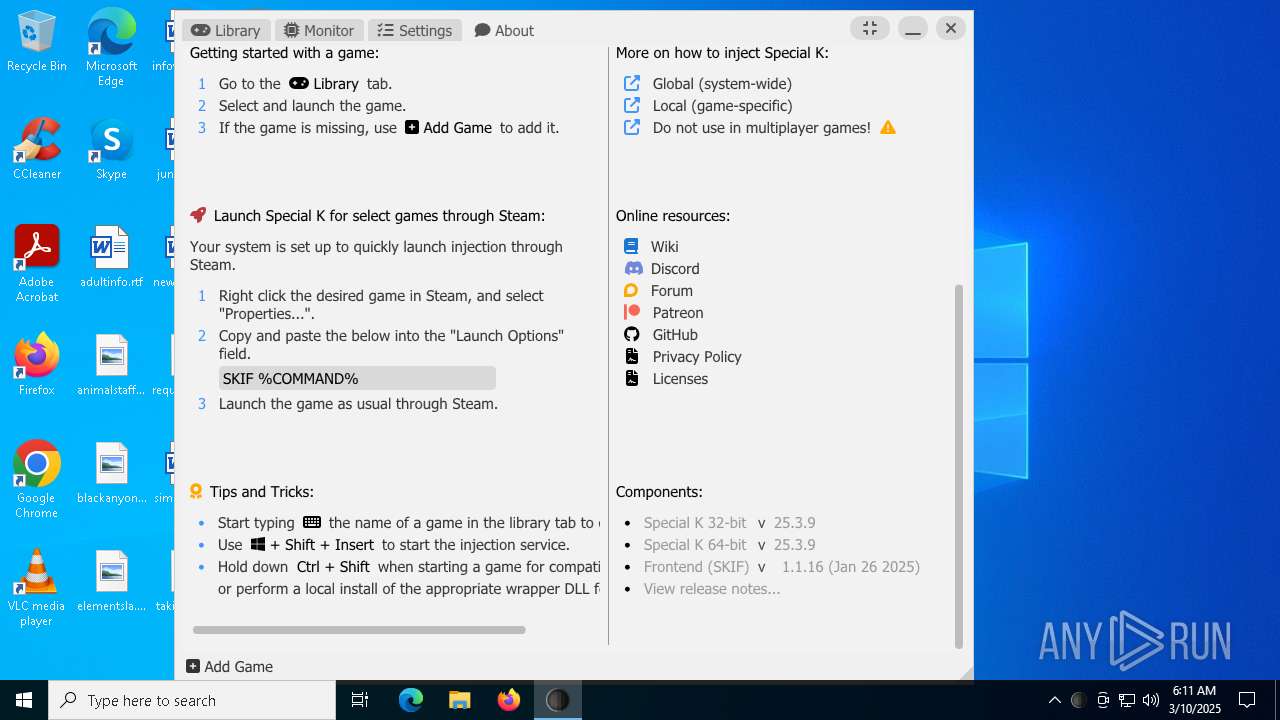Click the external link icon beside Global
Image resolution: width=1280 pixels, height=720 pixels.
coord(632,83)
